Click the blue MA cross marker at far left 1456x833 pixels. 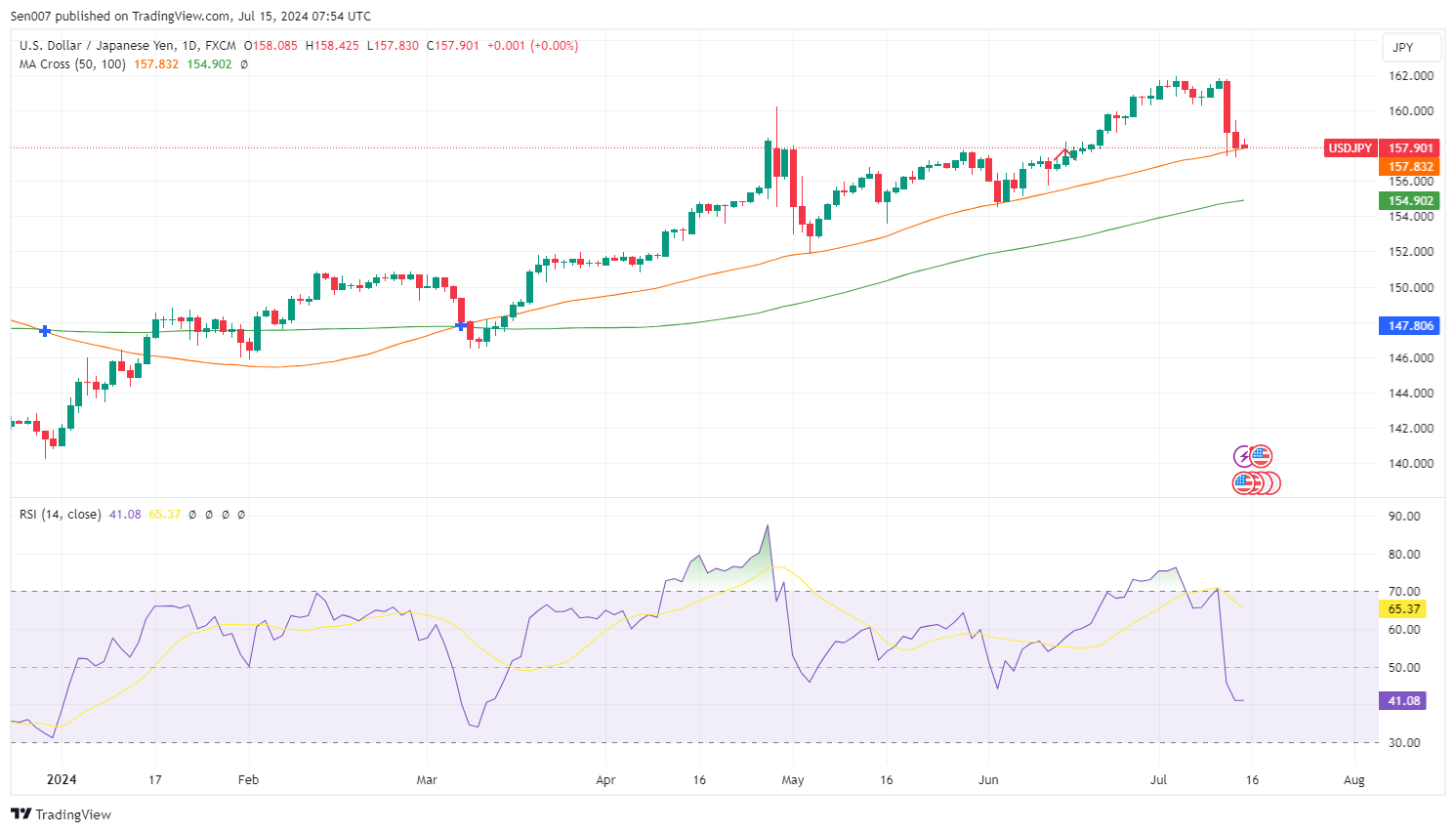coord(45,331)
